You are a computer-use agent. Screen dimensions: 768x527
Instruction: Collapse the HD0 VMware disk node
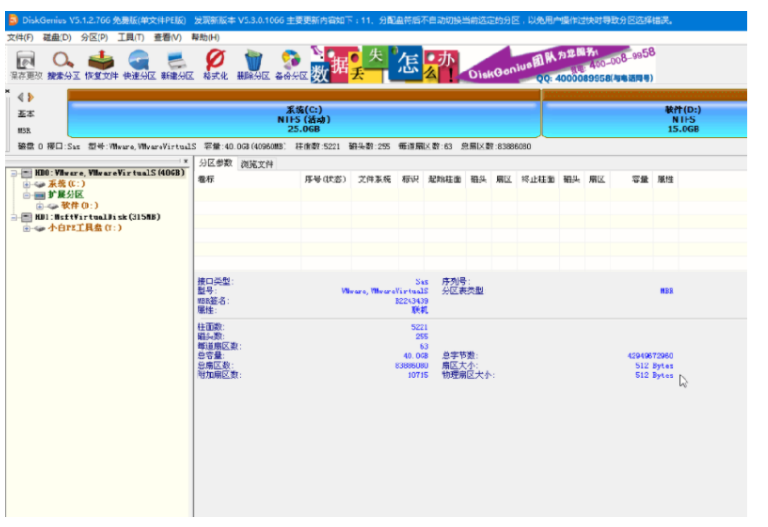click(x=14, y=173)
